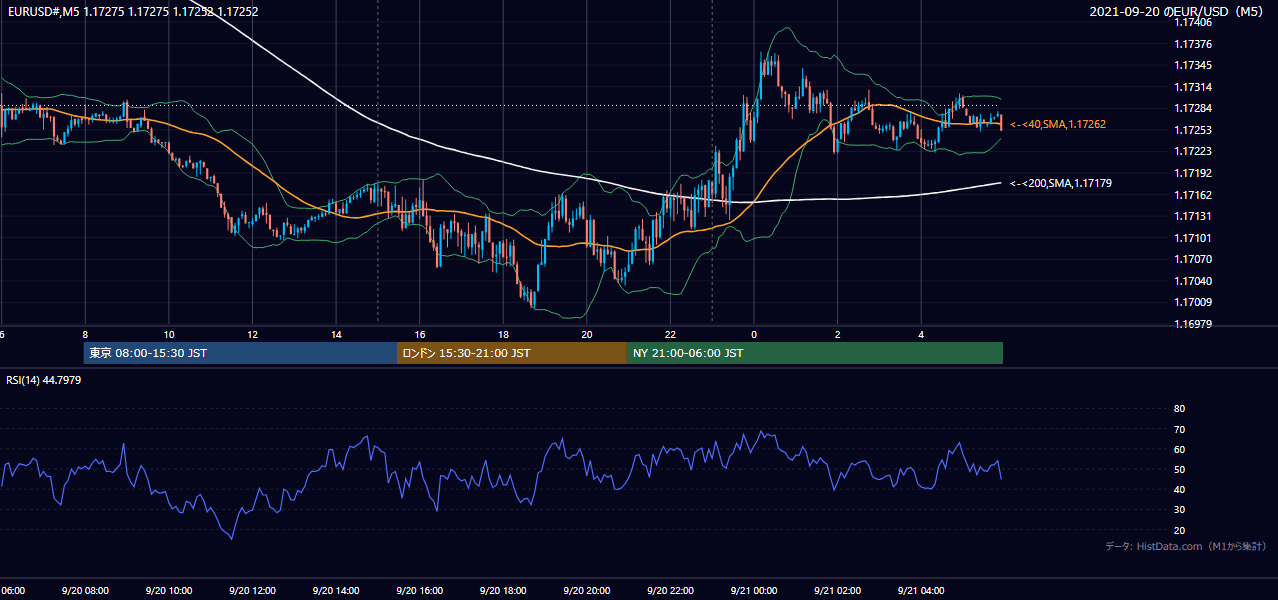1278x600 pixels.
Task: Click hour marker 18 under price chart
Action: tap(503, 335)
